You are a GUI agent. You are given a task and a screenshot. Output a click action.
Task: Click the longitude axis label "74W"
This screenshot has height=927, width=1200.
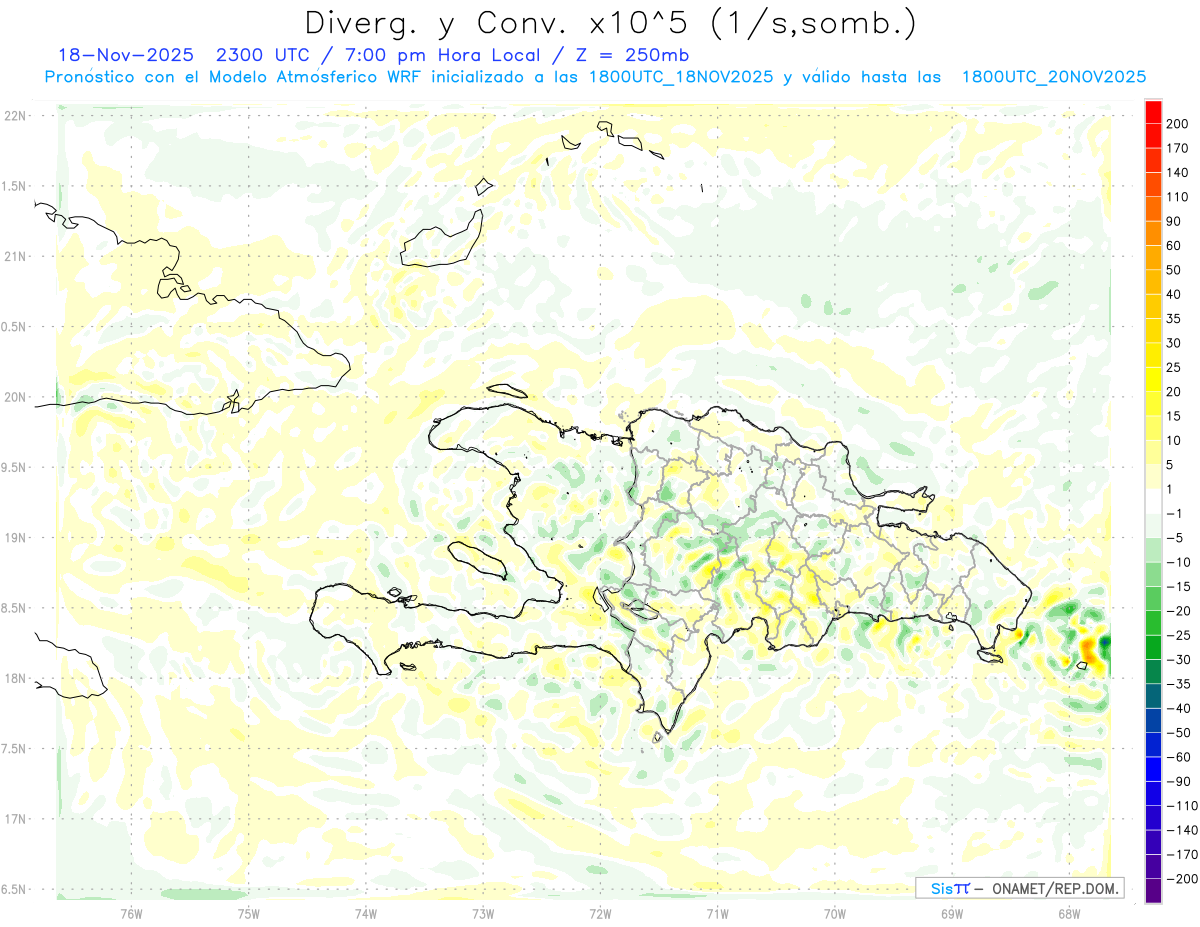click(x=366, y=913)
